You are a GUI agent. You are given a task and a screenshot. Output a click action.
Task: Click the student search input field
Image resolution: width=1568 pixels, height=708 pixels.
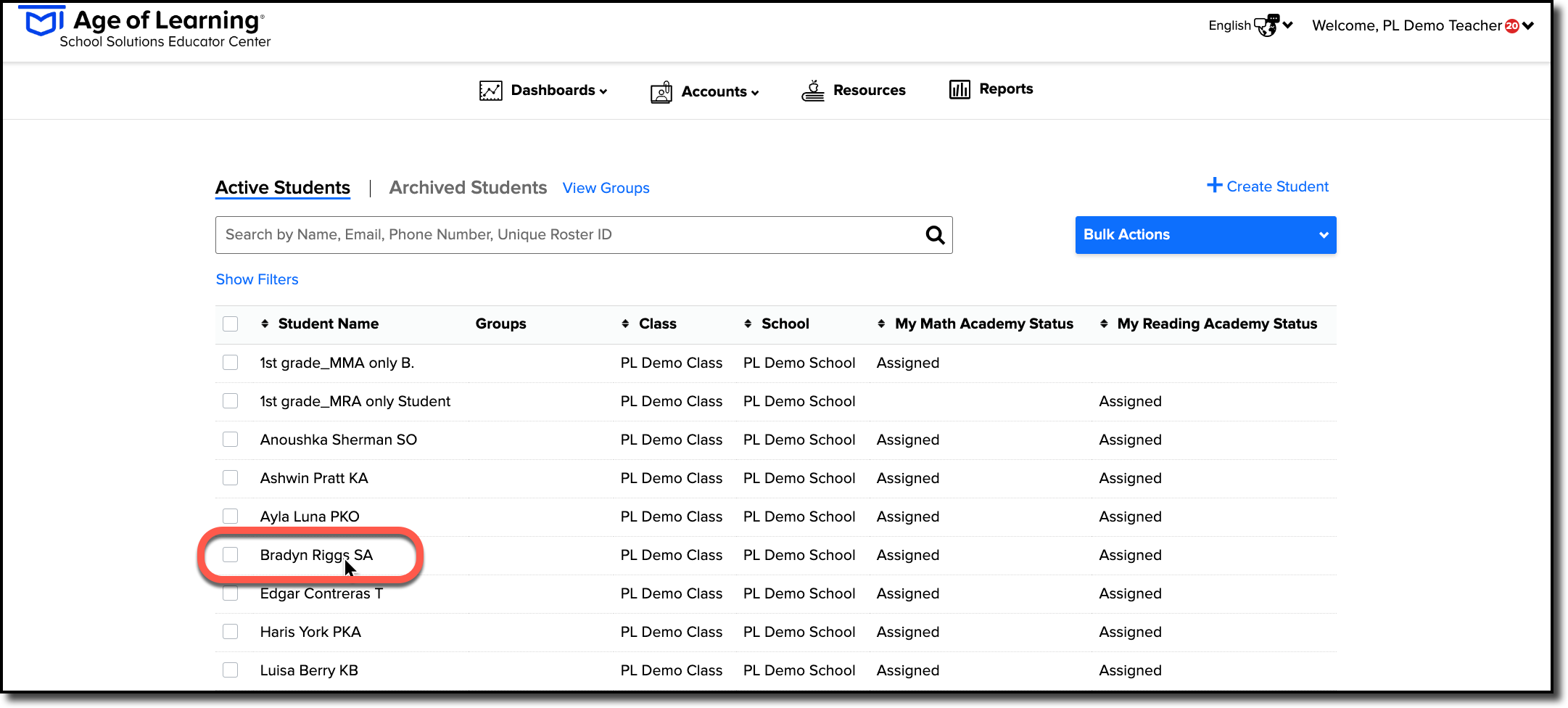click(508, 234)
